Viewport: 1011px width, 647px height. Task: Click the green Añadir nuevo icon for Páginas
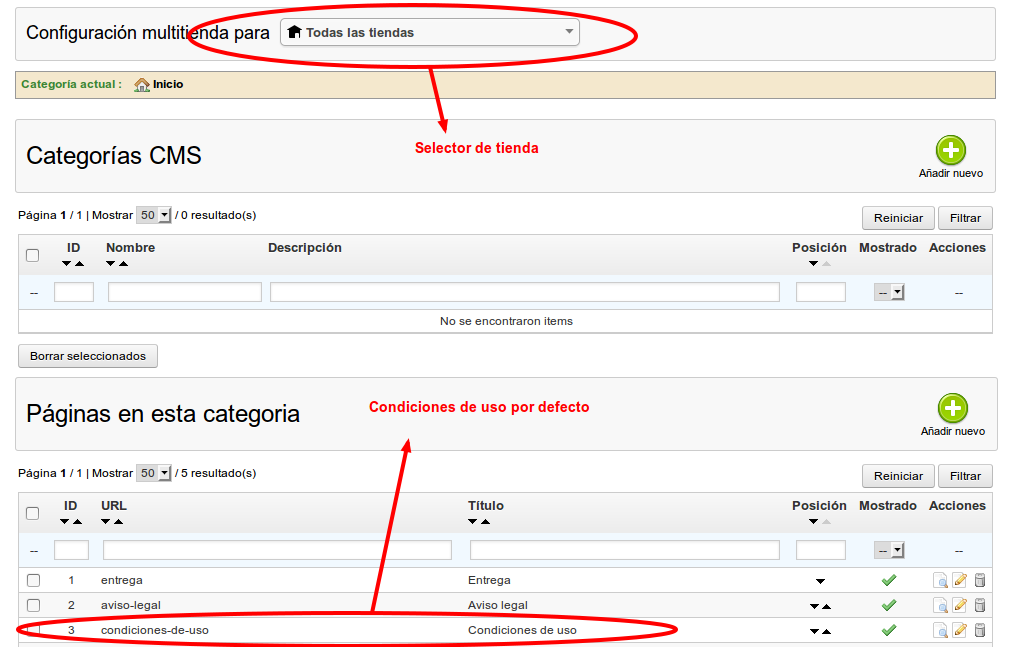tap(952, 409)
